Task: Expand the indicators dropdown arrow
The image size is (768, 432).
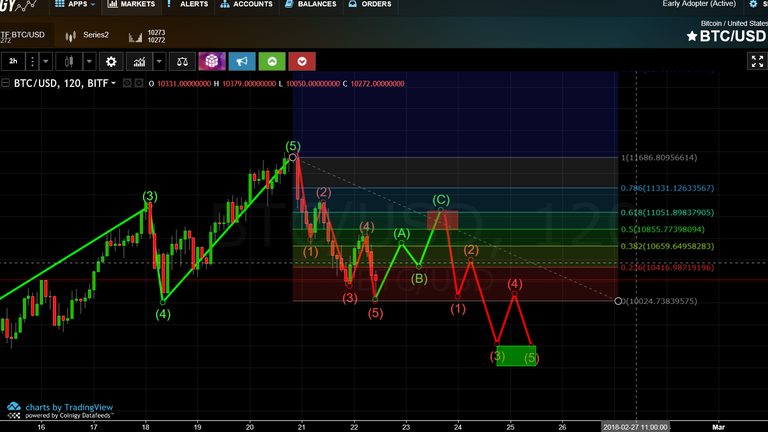Action: click(159, 61)
